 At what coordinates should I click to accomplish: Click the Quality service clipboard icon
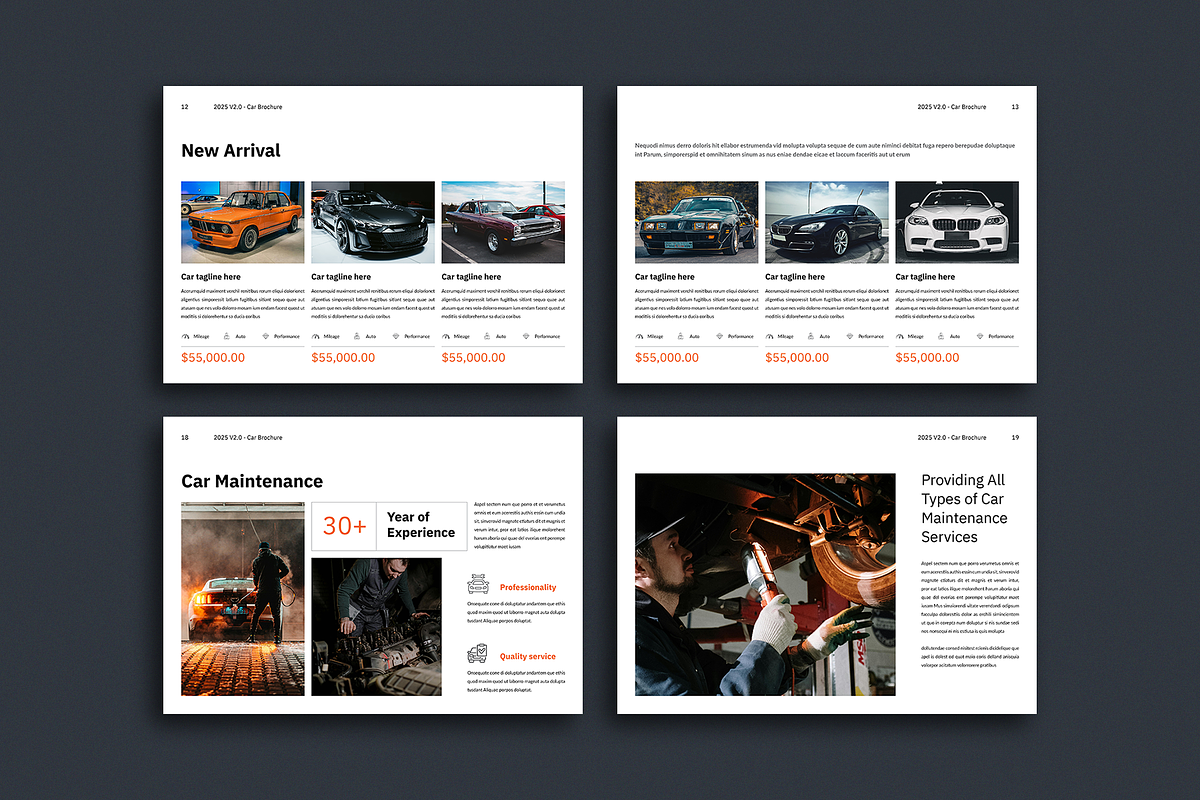click(x=477, y=655)
